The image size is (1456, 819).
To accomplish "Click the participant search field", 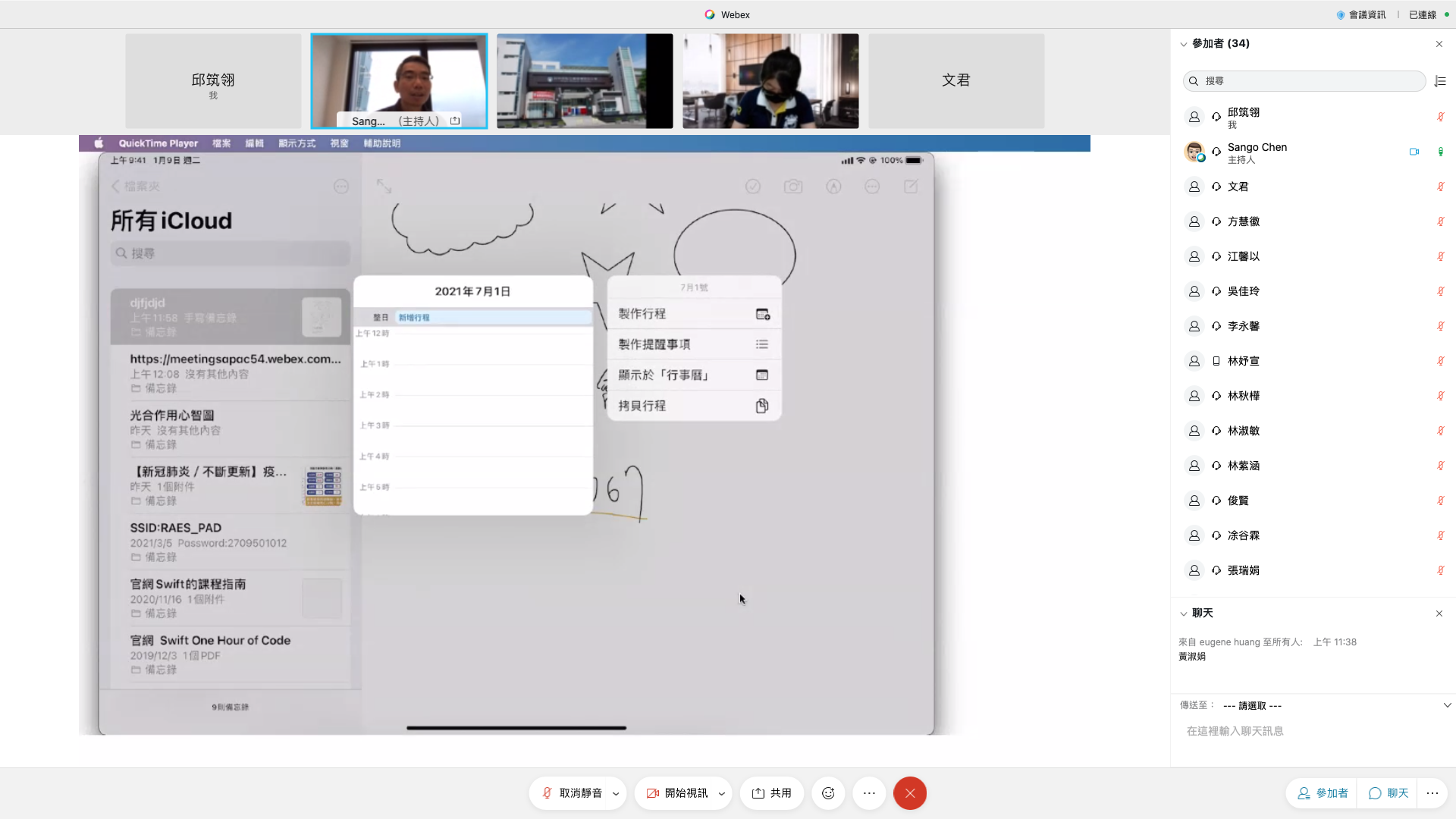I will (1304, 81).
